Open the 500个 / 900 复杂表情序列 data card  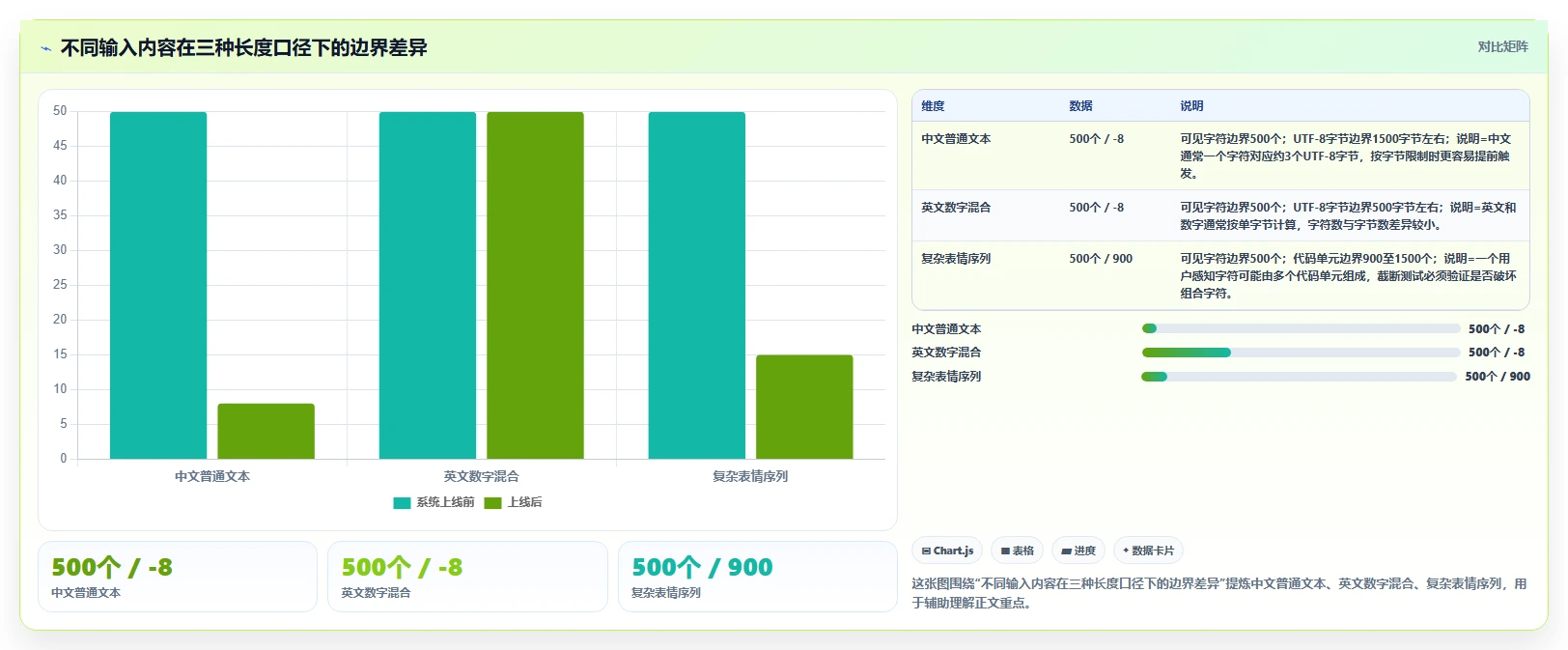tap(758, 577)
